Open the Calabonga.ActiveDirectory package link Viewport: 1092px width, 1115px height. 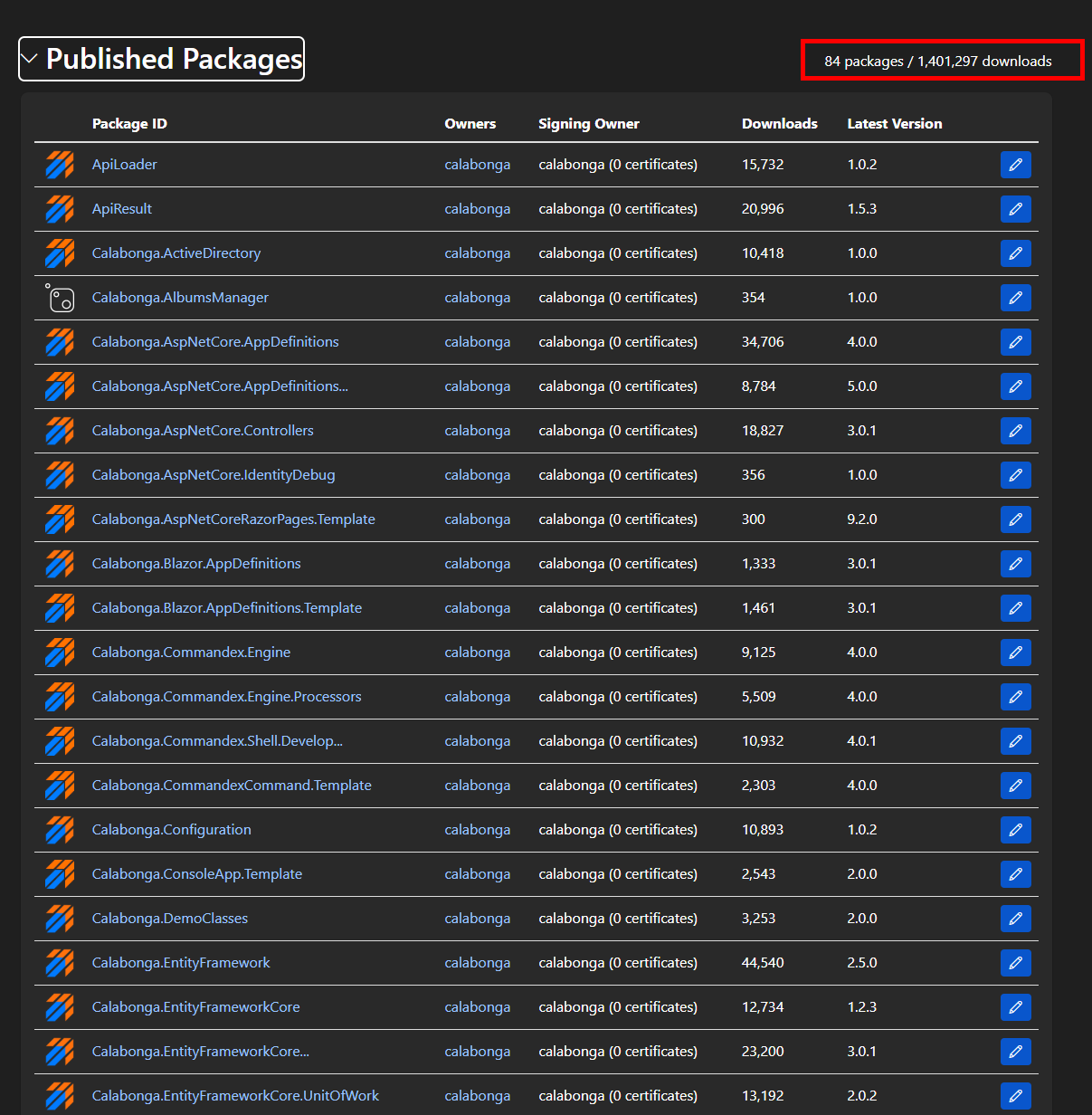click(176, 253)
